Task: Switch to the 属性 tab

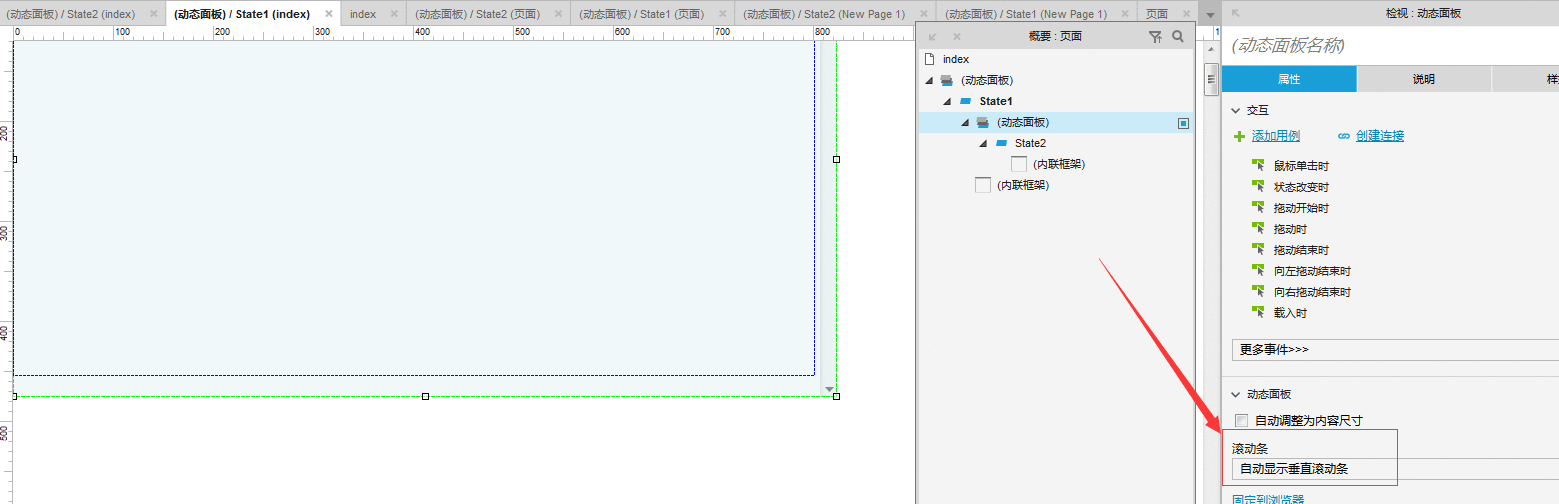Action: [1289, 79]
